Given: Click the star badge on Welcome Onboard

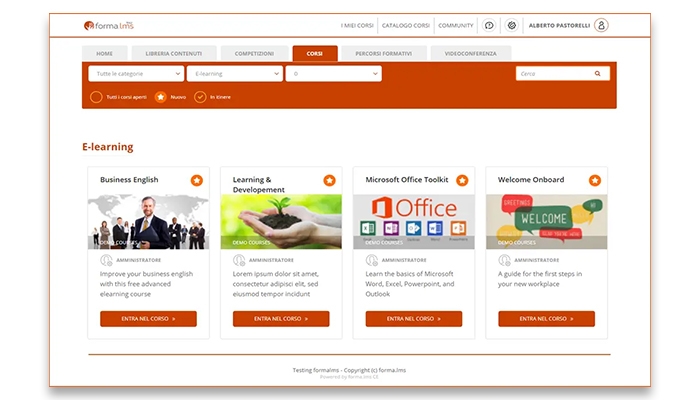Looking at the screenshot, I should [595, 180].
